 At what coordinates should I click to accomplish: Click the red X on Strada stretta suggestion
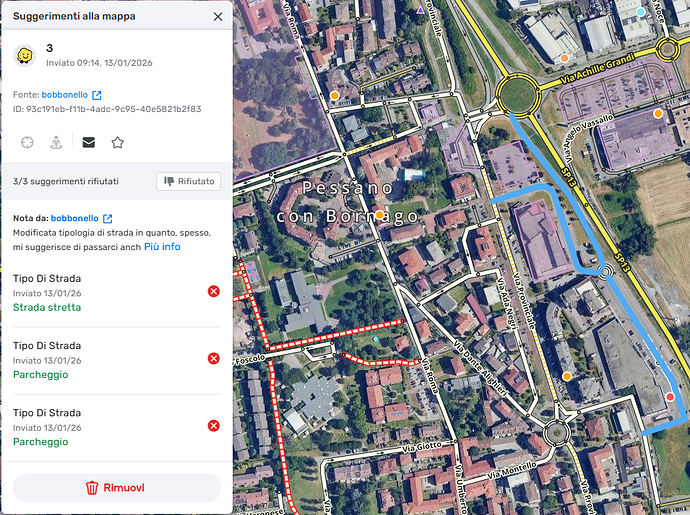(x=213, y=291)
